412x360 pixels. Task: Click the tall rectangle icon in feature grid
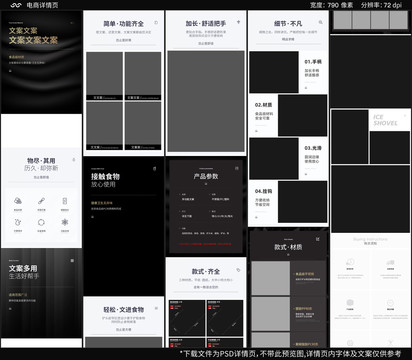point(65,201)
